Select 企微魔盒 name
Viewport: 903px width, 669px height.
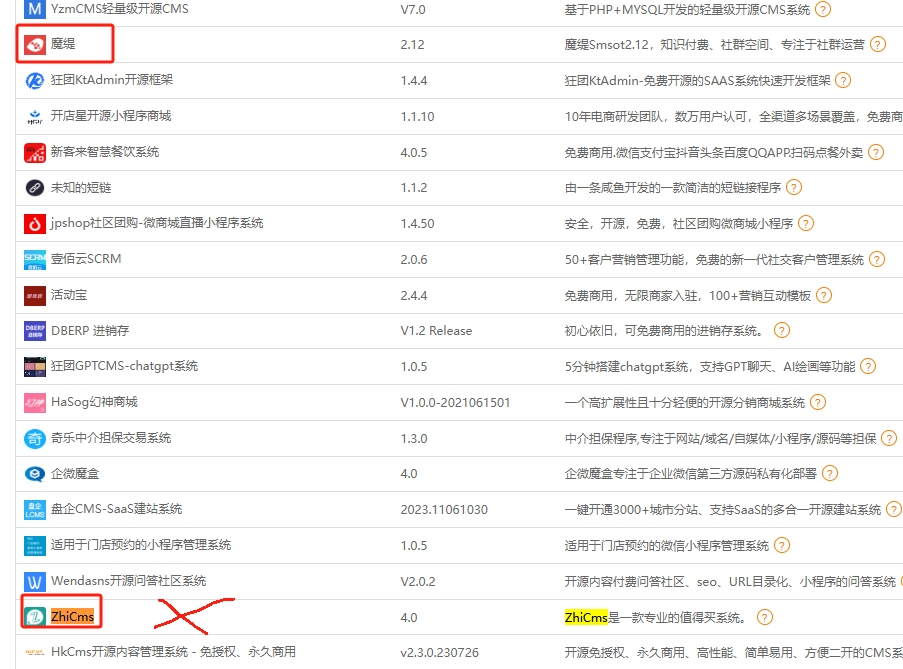click(x=75, y=473)
